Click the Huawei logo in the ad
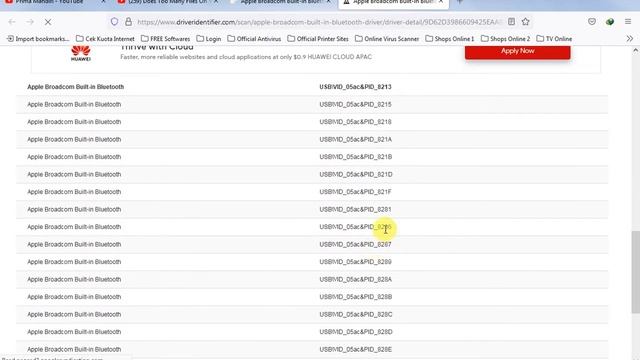Image resolution: width=640 pixels, height=360 pixels. 81,53
